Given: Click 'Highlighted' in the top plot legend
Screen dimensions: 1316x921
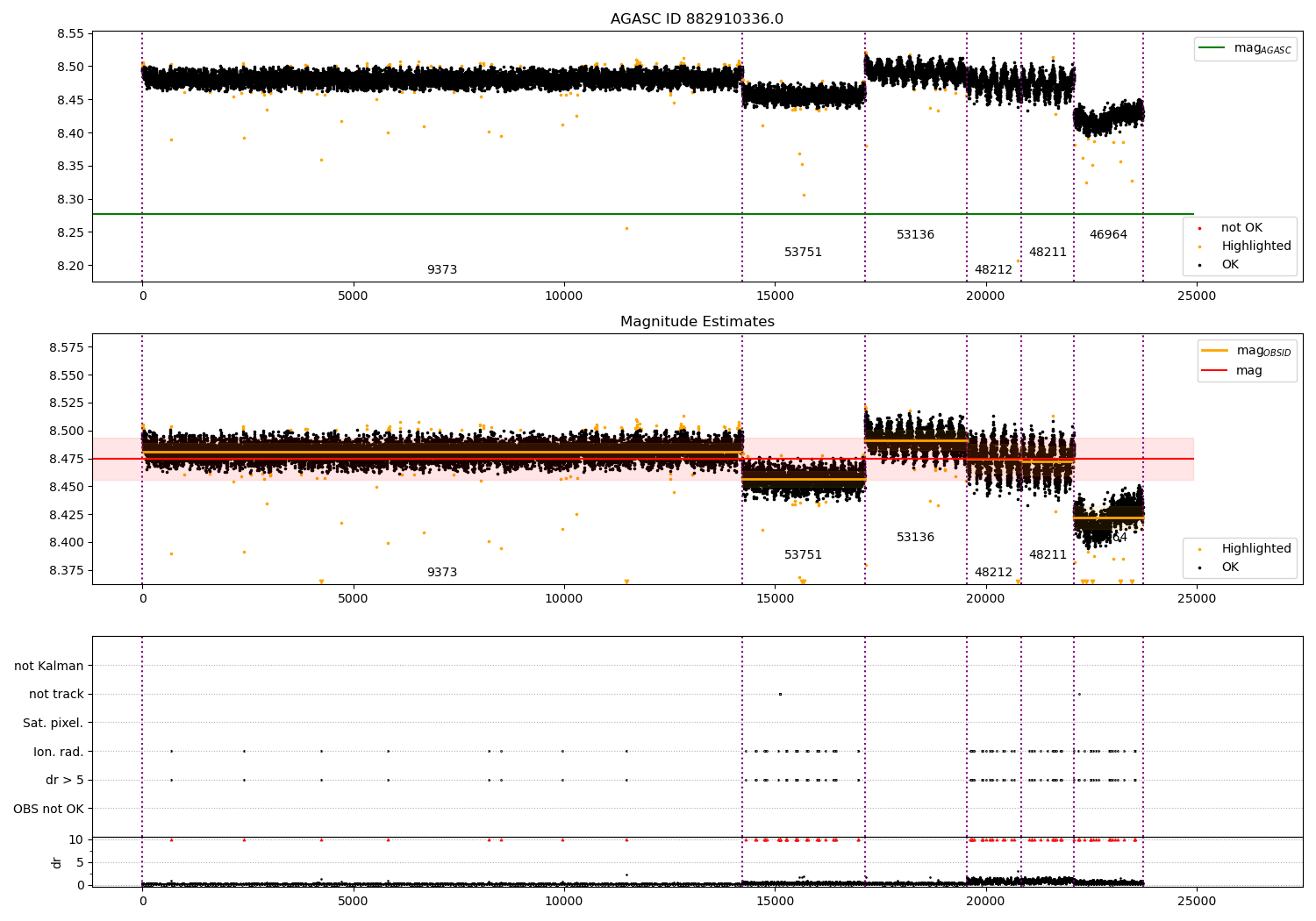Looking at the screenshot, I should (1247, 246).
